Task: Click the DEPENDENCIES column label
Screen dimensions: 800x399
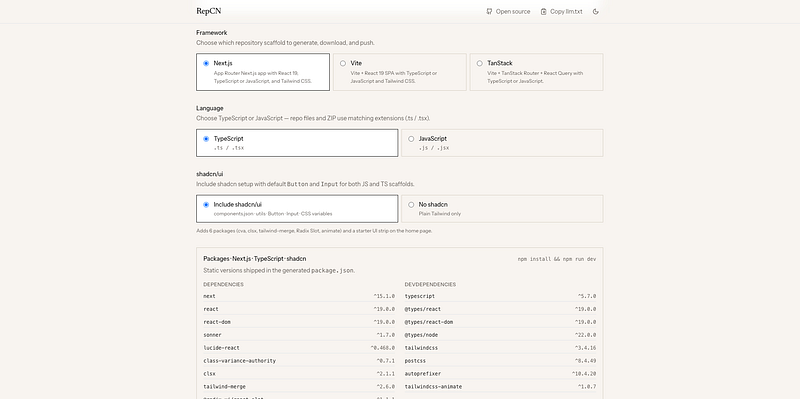Action: [223, 284]
